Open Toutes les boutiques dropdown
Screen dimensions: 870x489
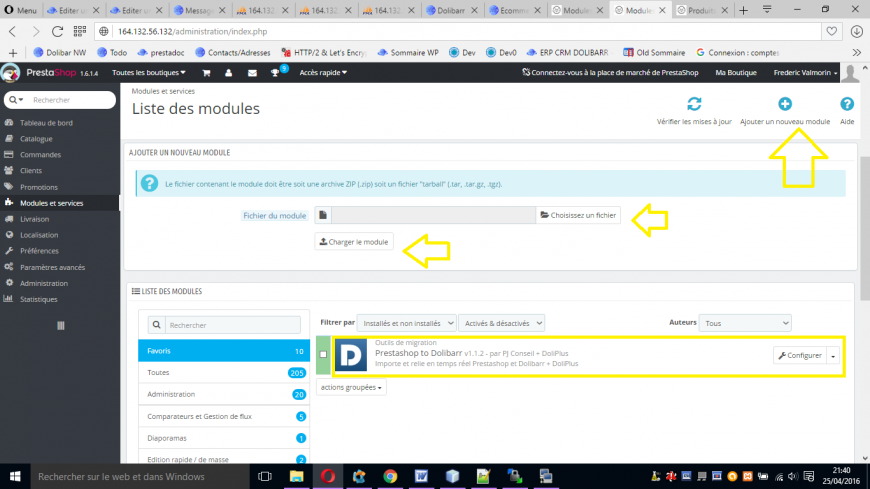pyautogui.click(x=149, y=73)
